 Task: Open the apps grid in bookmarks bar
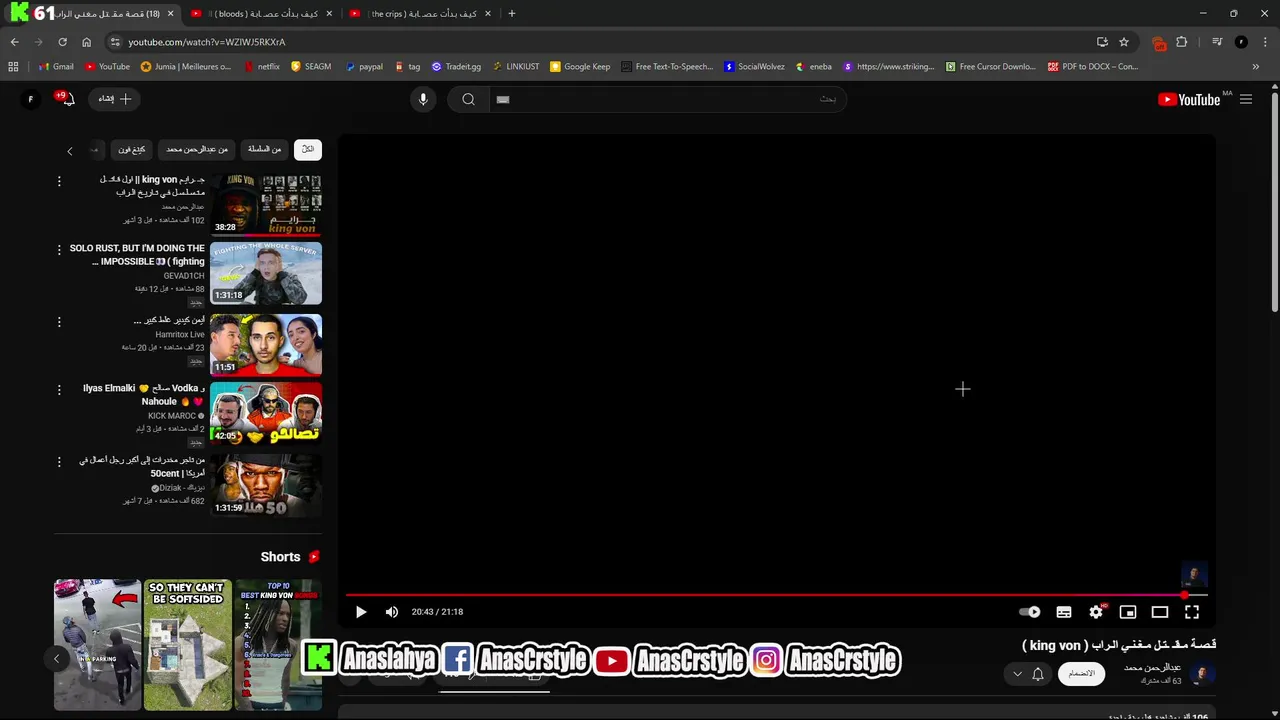(x=13, y=67)
